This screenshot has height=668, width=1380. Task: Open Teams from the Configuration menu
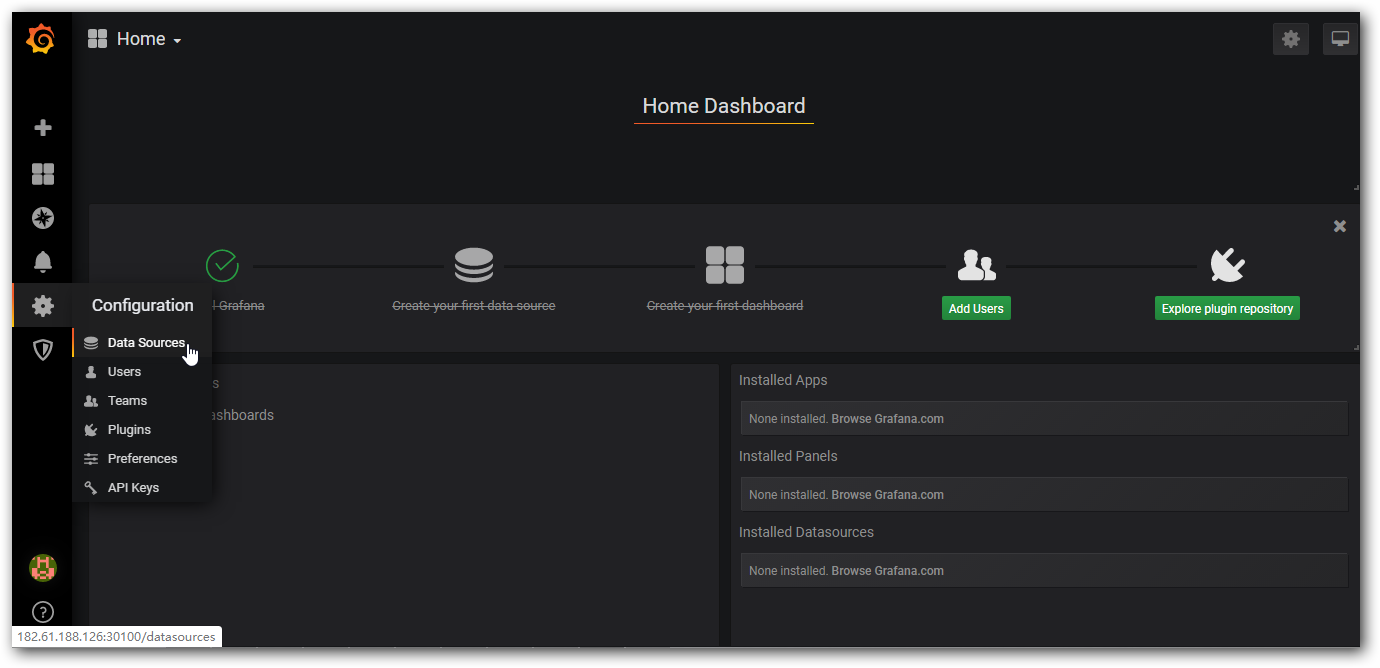[127, 401]
